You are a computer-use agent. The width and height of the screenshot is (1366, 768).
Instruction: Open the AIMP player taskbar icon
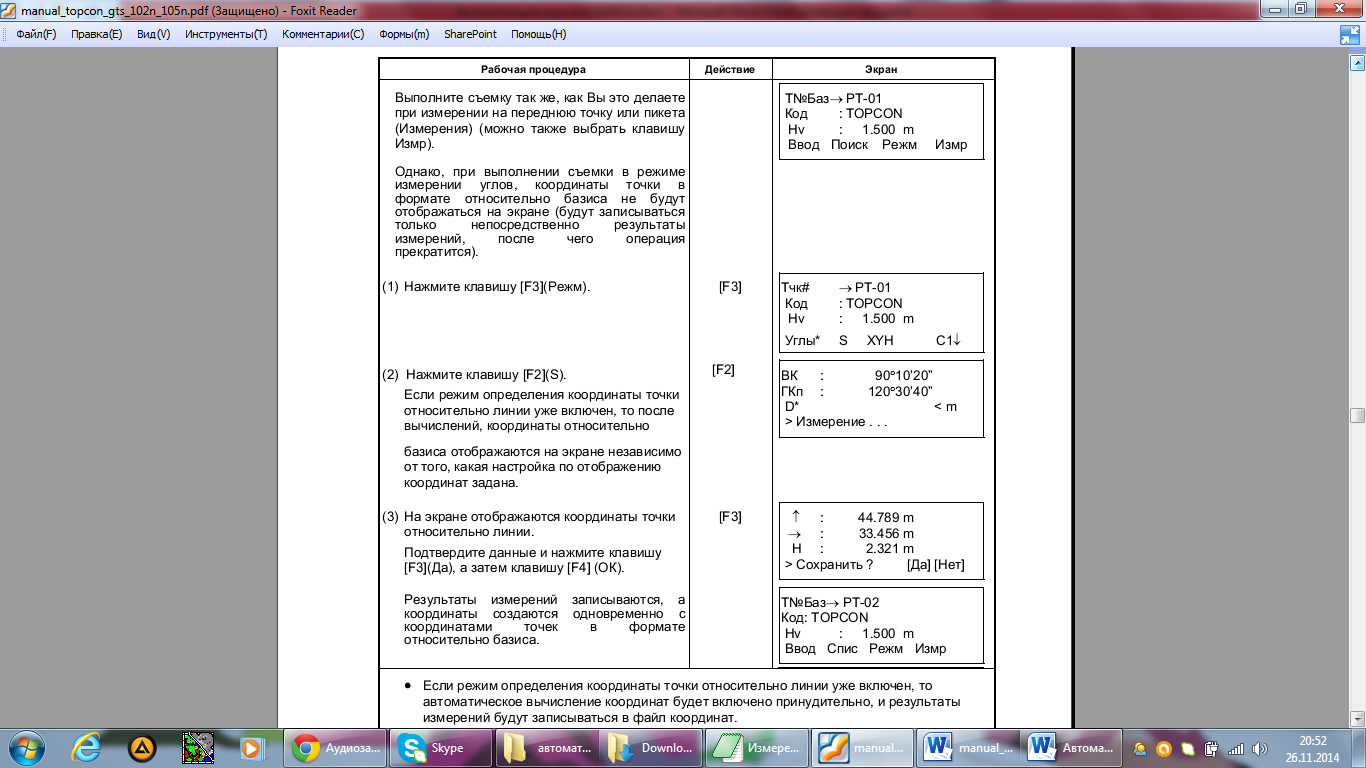pyautogui.click(x=143, y=747)
